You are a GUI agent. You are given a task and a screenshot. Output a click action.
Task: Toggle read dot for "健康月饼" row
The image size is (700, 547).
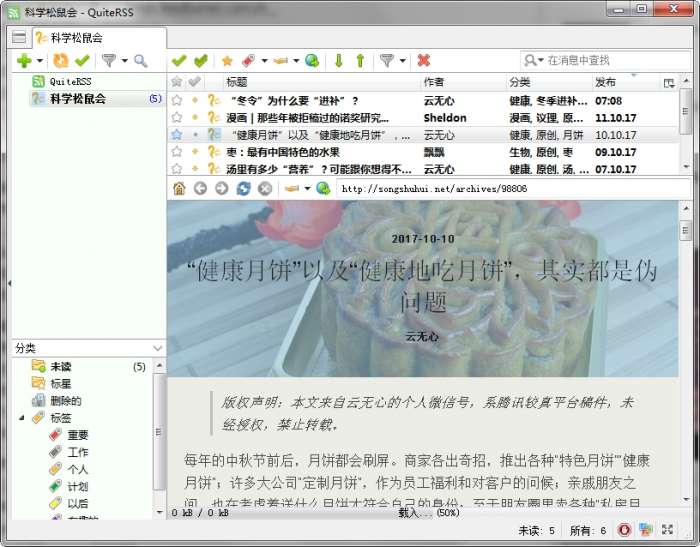tap(195, 135)
